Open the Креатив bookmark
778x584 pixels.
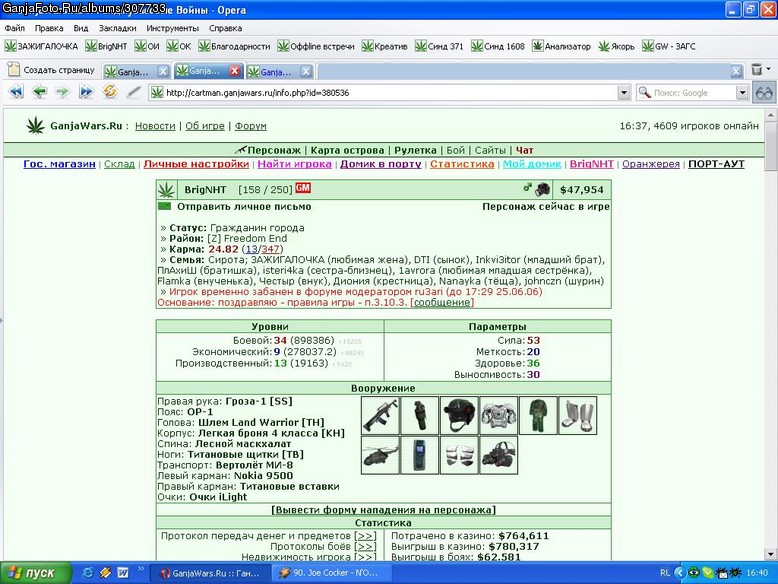[385, 46]
